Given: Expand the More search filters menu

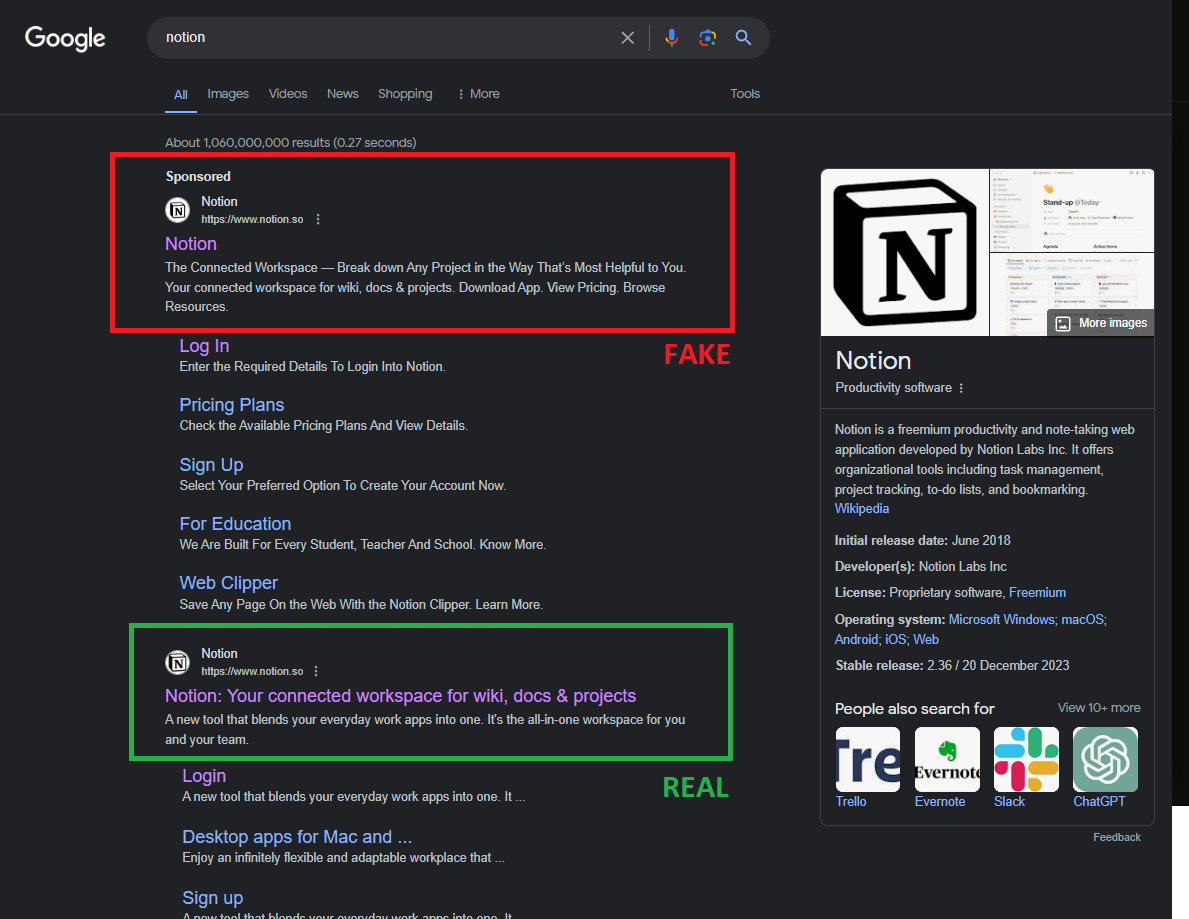Looking at the screenshot, I should coord(478,94).
